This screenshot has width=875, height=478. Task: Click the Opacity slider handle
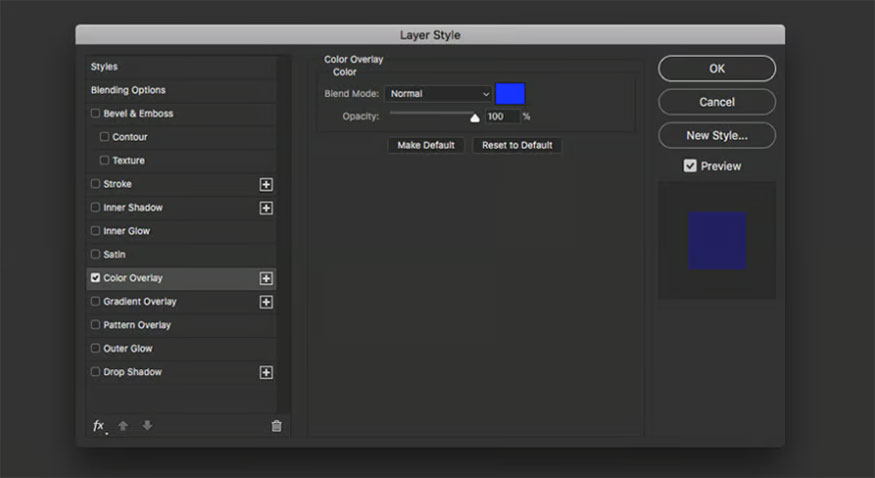(475, 117)
